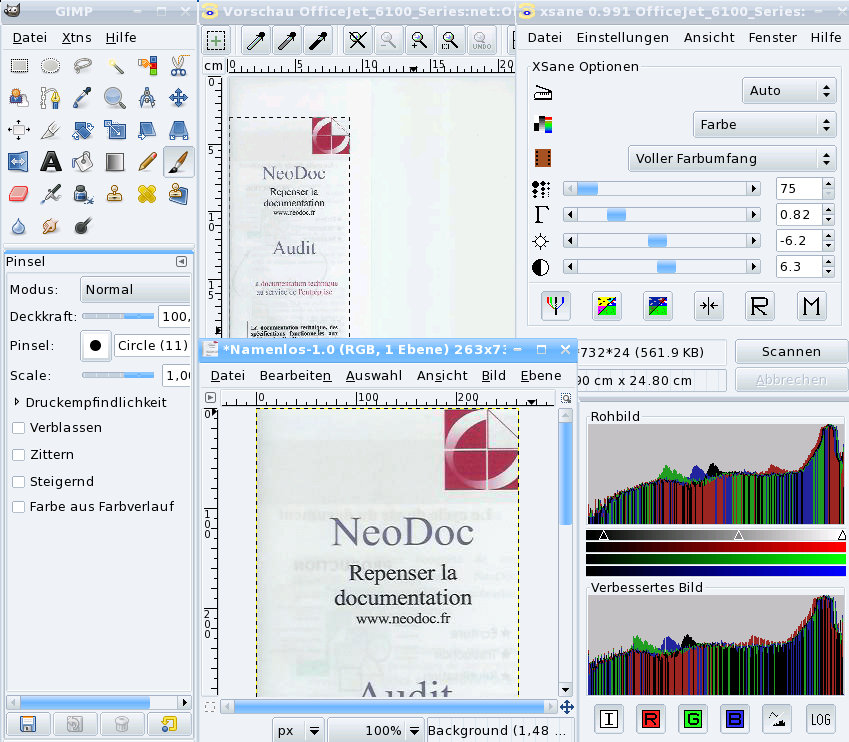The width and height of the screenshot is (849, 742).
Task: Click the LOG histogram scale button
Action: coord(820,718)
